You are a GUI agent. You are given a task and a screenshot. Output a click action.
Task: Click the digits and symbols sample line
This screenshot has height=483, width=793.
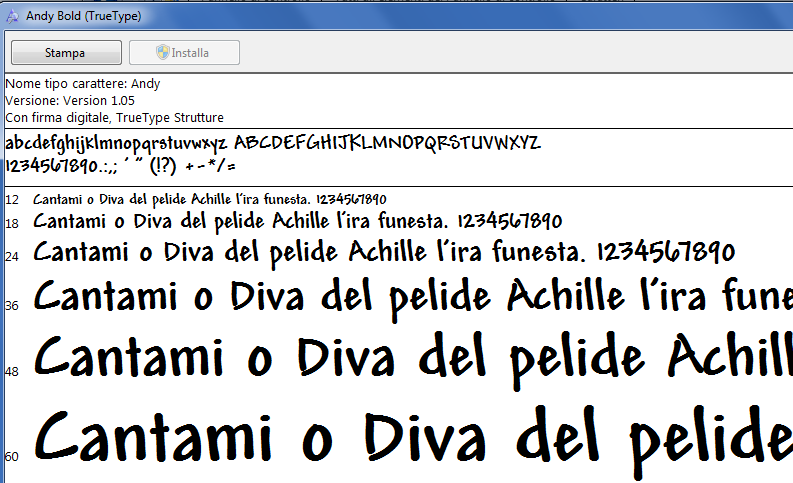tap(120, 166)
